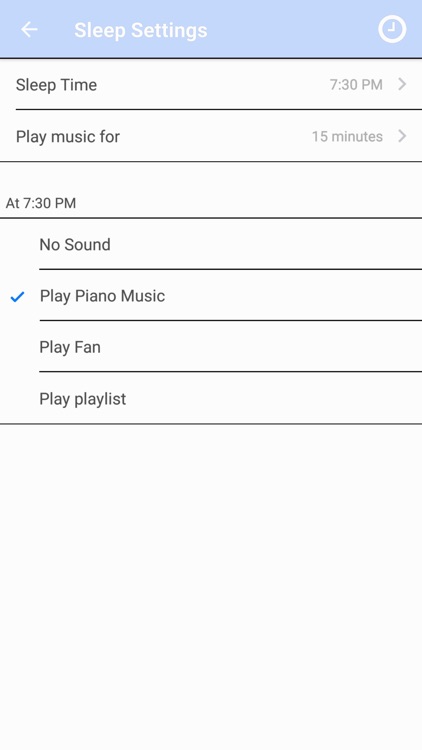Tap empty space left of Play playlist
Image resolution: width=422 pixels, height=750 pixels.
[19, 398]
